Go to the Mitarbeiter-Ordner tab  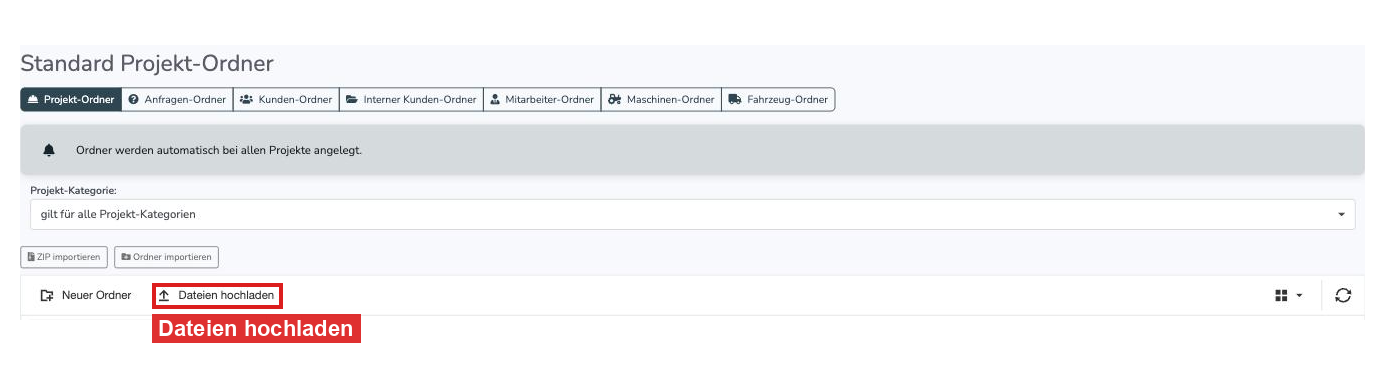542,99
